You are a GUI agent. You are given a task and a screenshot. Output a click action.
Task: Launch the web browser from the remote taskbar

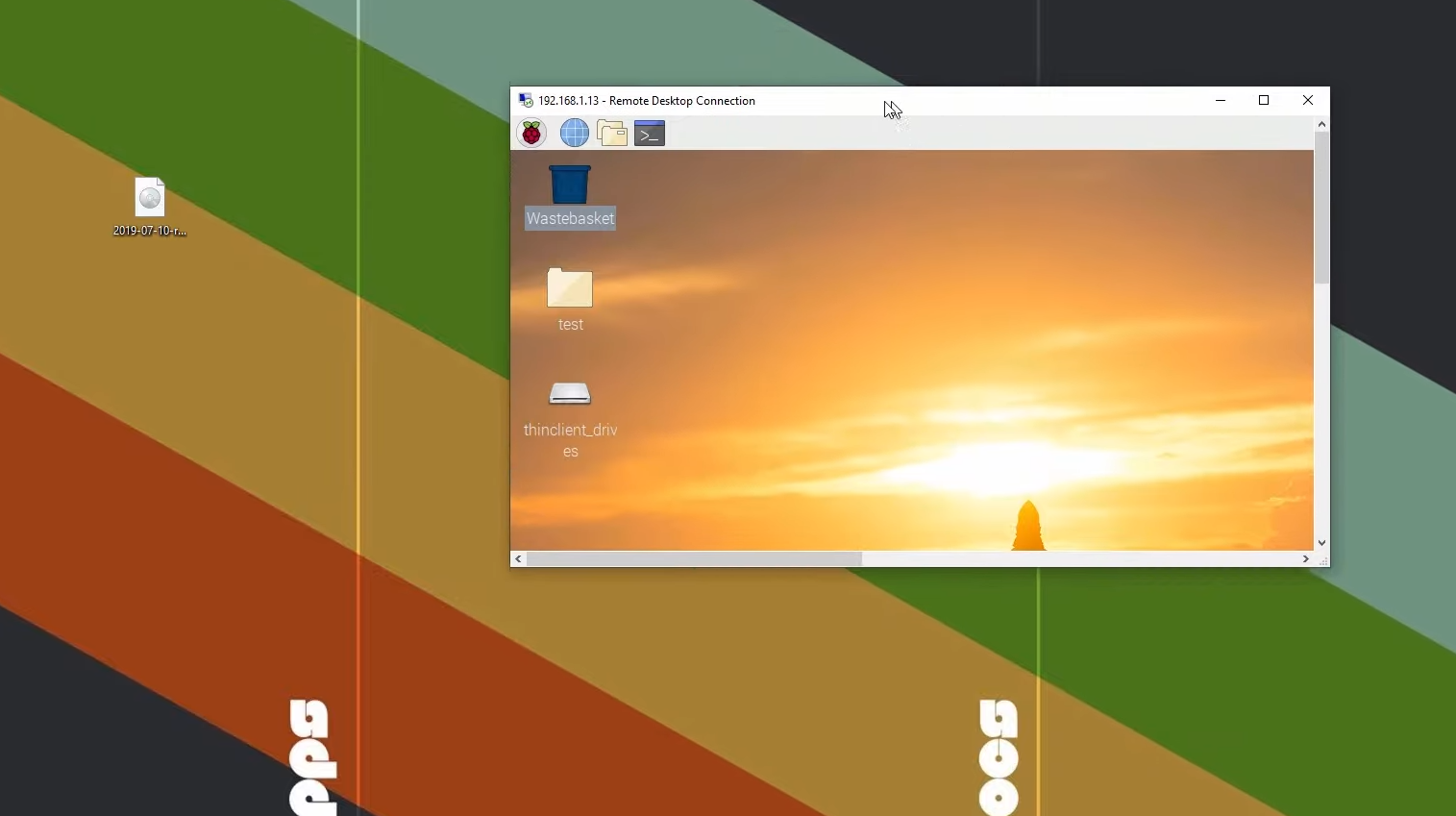click(573, 133)
